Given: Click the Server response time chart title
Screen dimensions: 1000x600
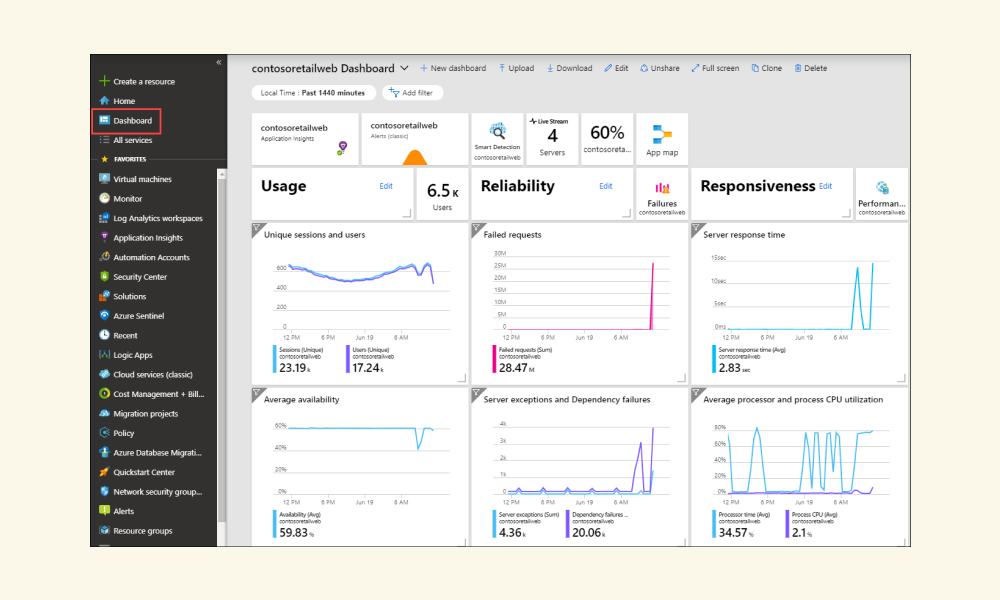Looking at the screenshot, I should click(x=744, y=235).
